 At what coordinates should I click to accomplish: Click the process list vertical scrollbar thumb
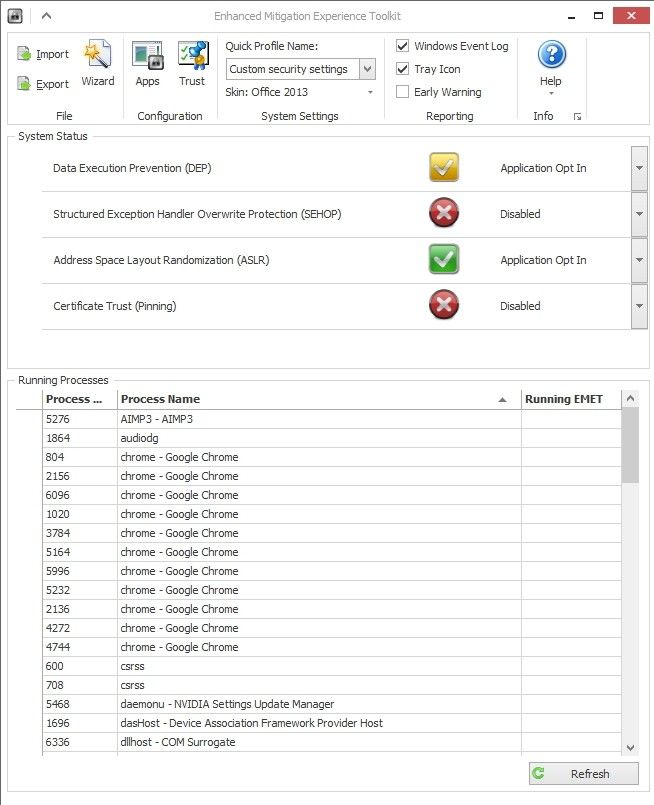coord(630,445)
